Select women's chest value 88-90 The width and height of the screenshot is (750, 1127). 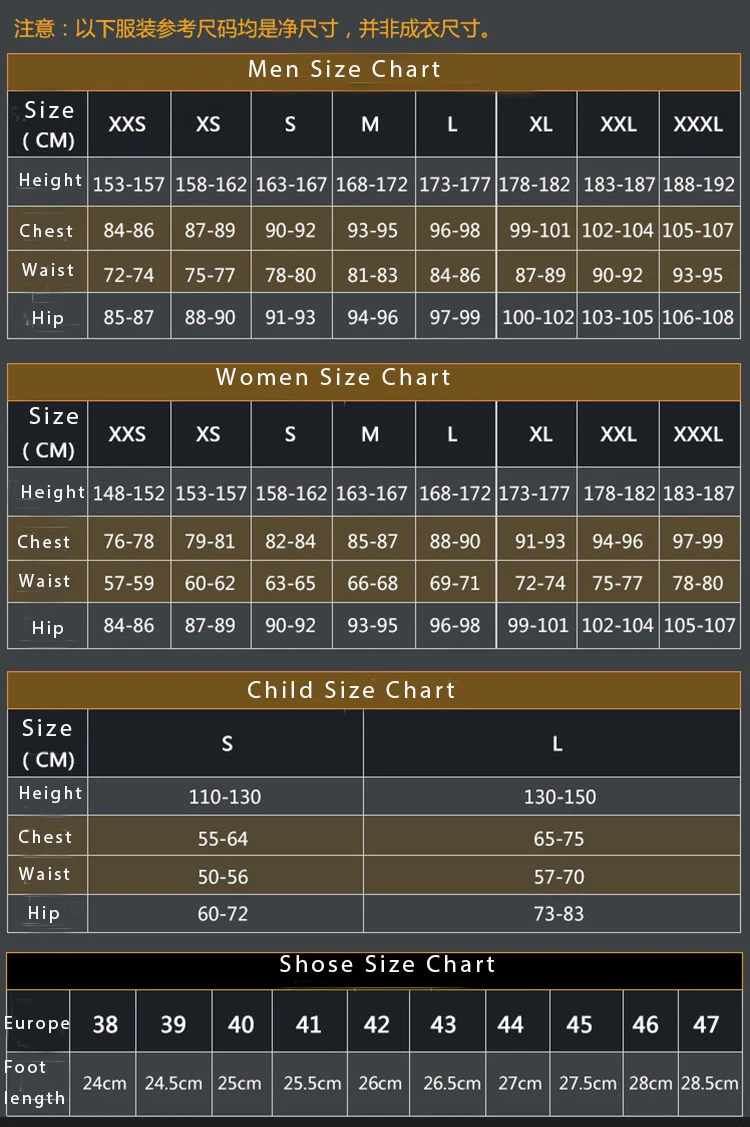coord(455,540)
